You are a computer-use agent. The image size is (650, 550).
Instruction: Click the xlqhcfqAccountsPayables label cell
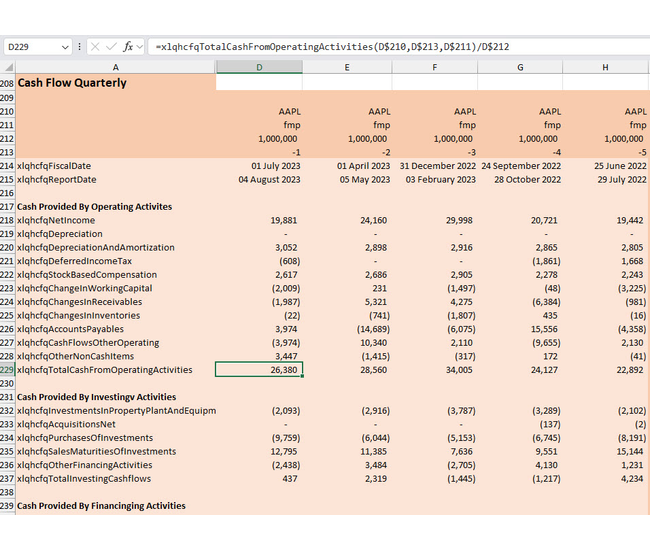[116, 329]
